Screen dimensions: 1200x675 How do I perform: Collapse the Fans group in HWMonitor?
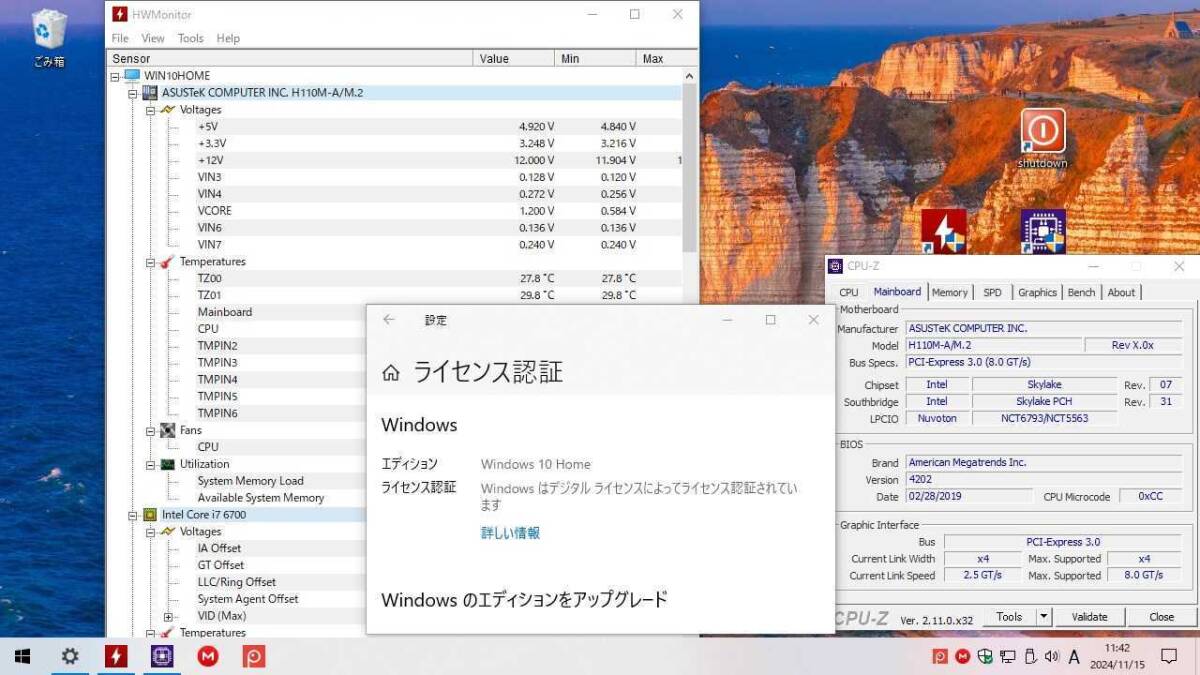pyautogui.click(x=149, y=431)
